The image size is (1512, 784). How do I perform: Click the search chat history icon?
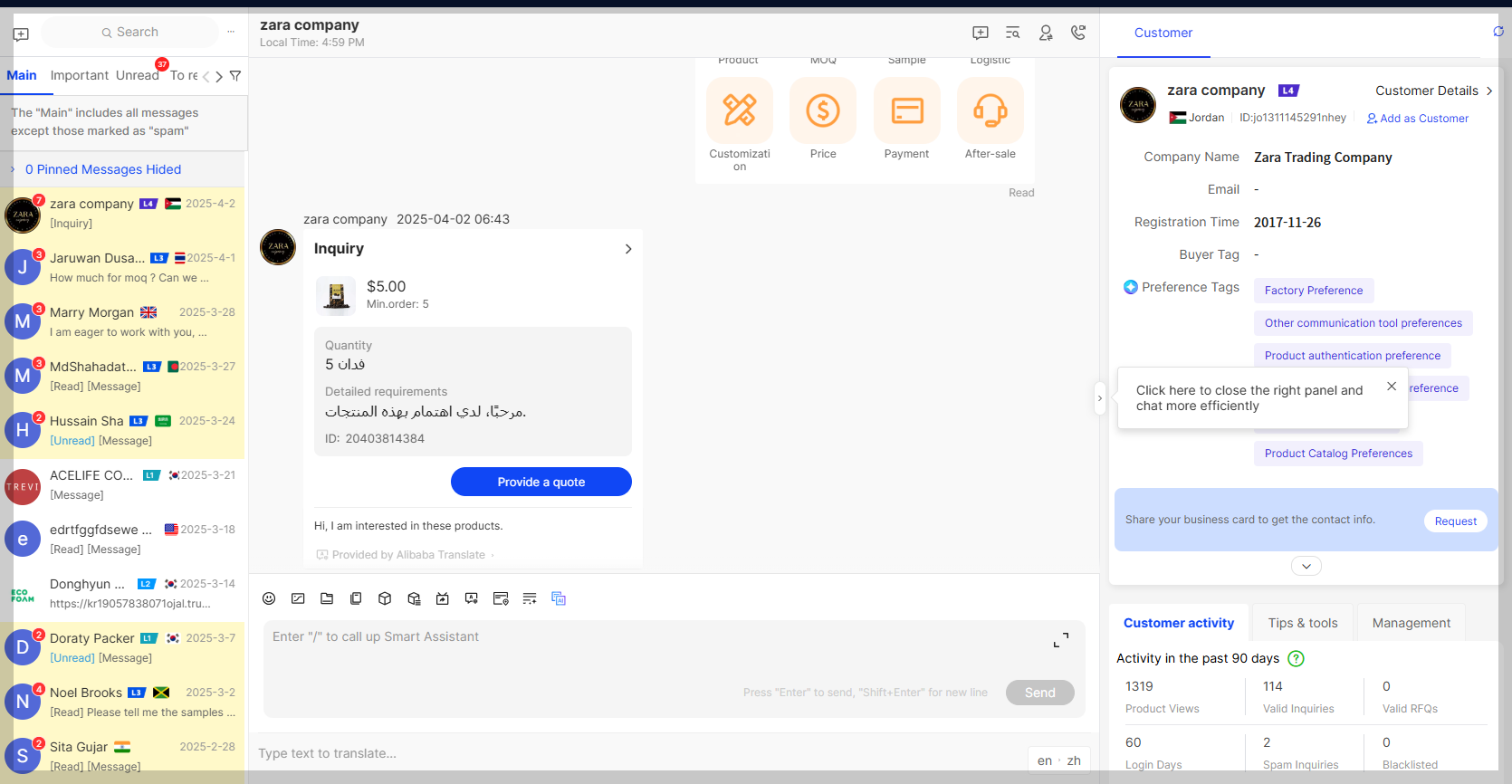point(1013,33)
